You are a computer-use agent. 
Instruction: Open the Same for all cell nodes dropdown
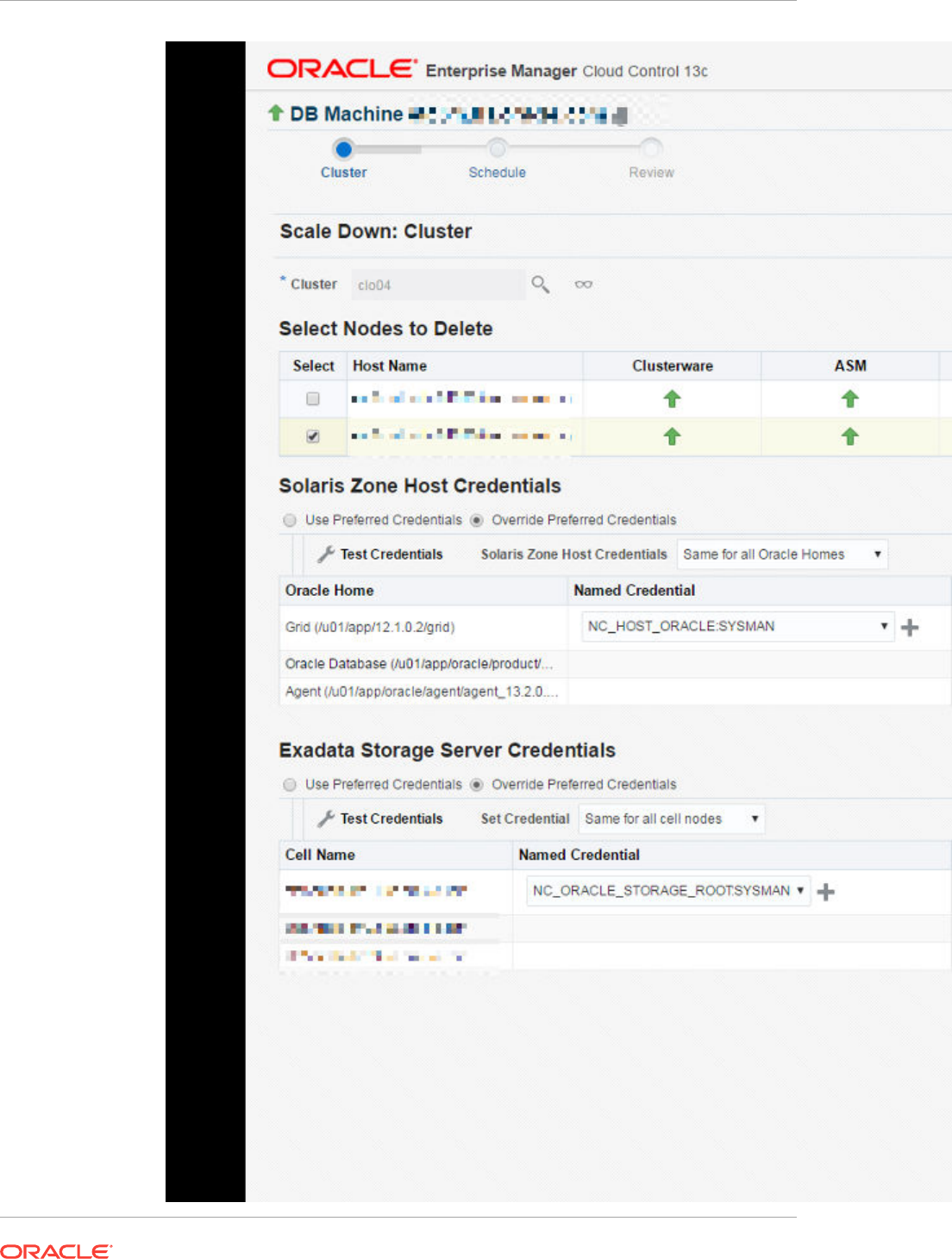click(x=671, y=819)
